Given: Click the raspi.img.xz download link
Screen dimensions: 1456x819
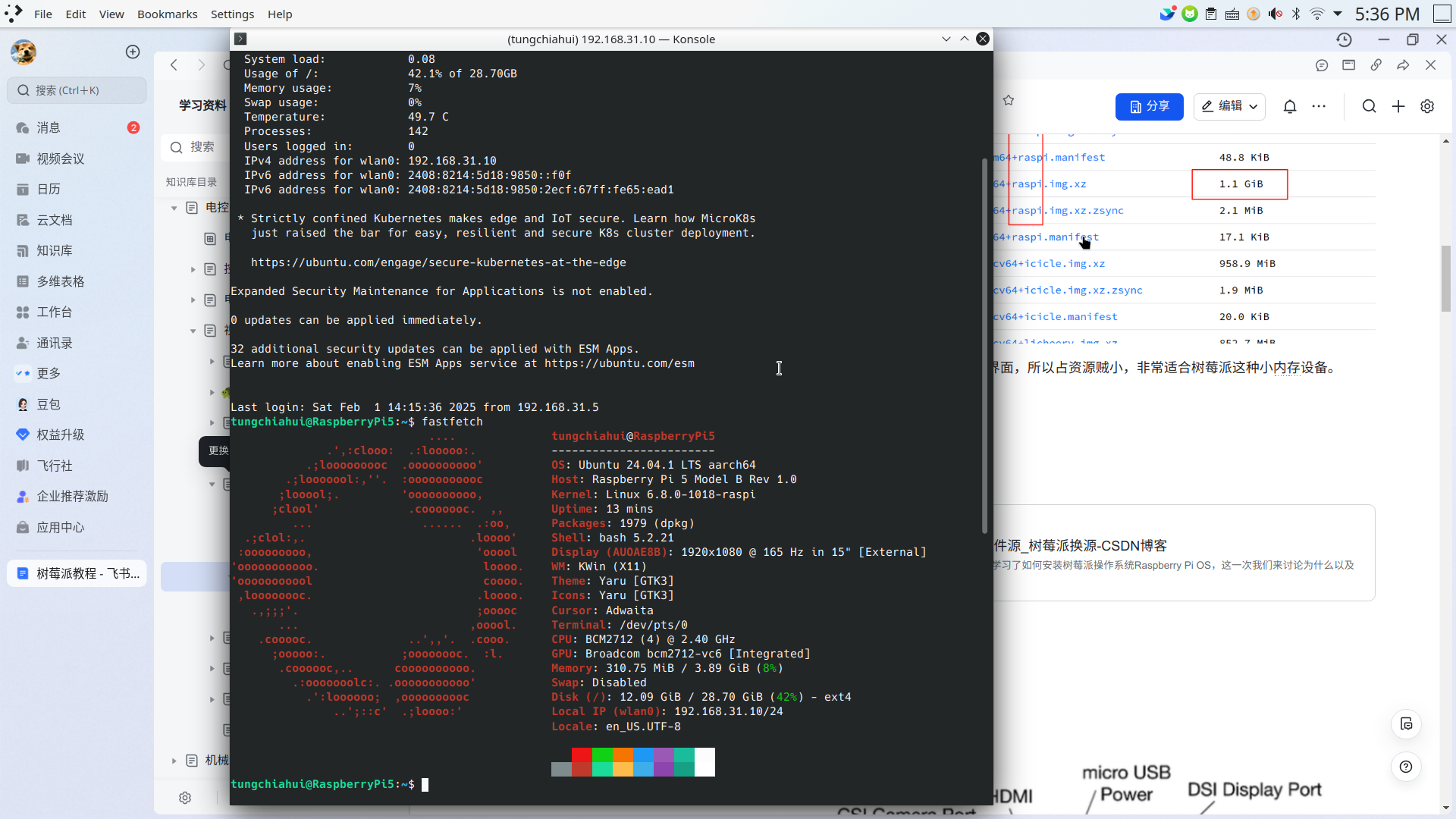Looking at the screenshot, I should [1040, 184].
